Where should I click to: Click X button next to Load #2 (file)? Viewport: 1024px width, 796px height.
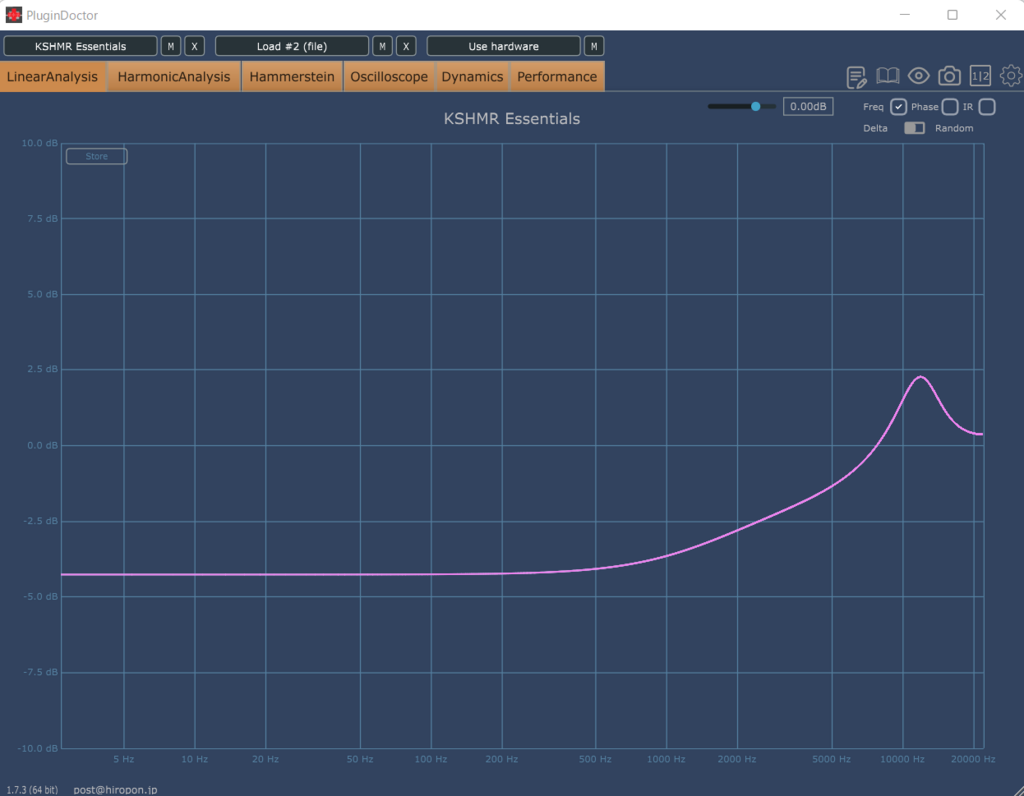point(406,46)
